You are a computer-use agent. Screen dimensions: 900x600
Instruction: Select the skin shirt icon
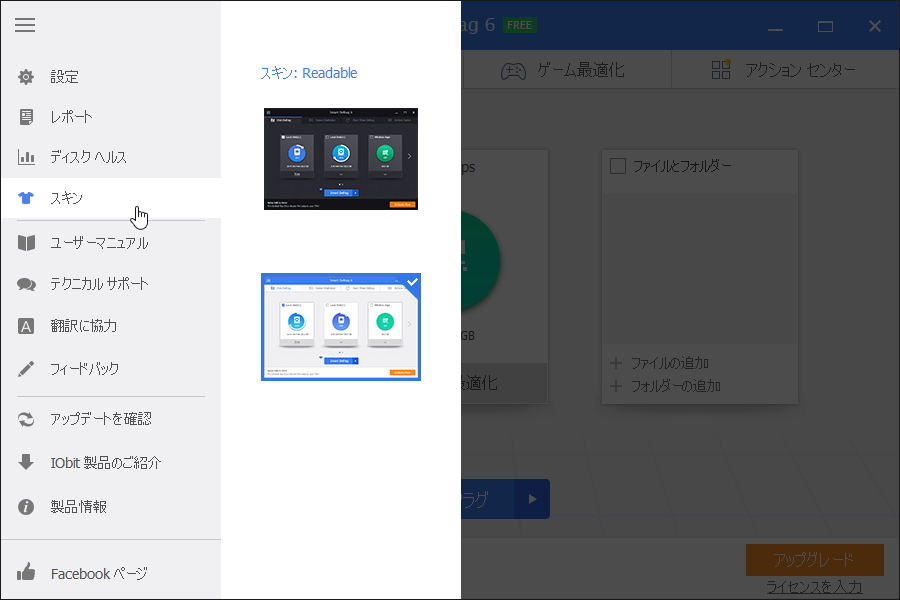click(26, 197)
